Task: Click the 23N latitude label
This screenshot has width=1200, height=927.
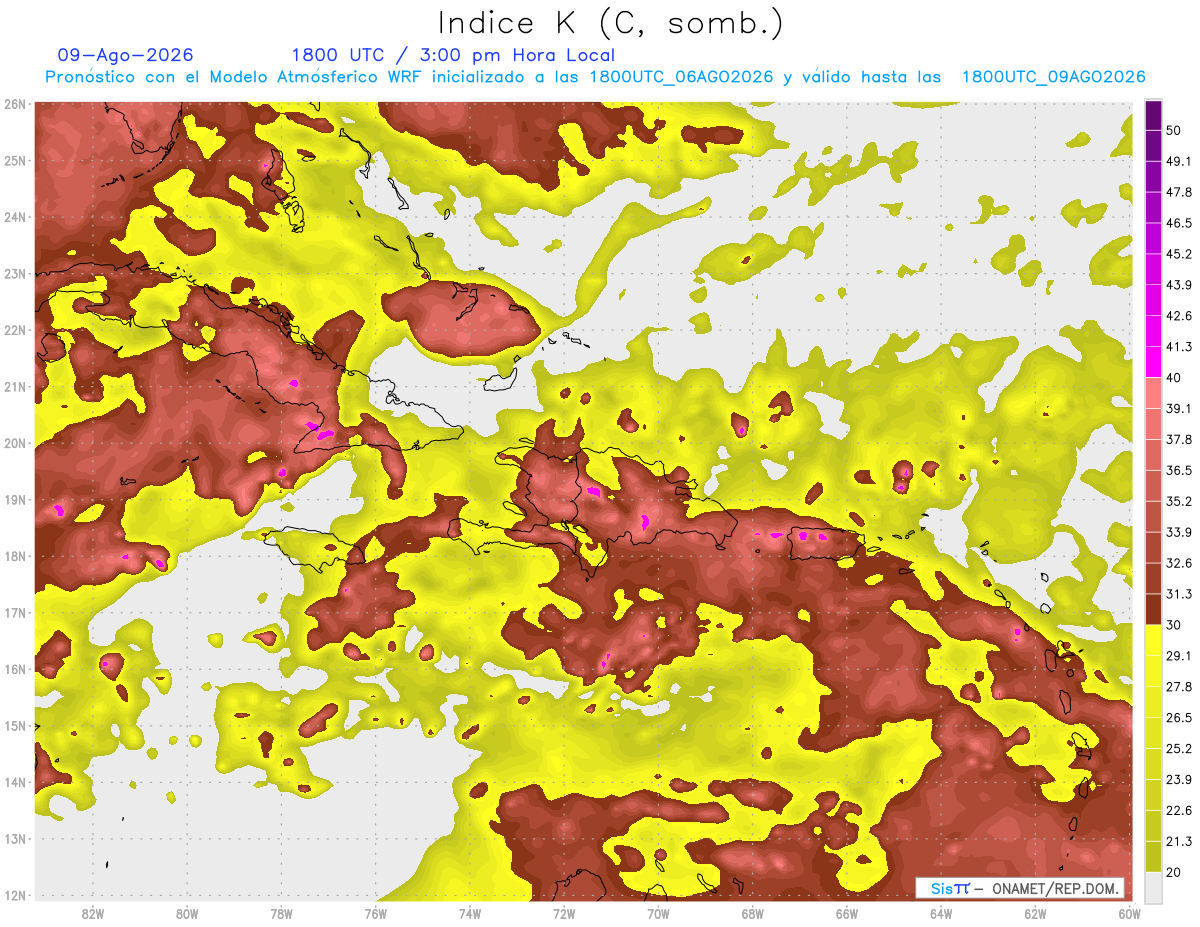Action: click(x=15, y=274)
